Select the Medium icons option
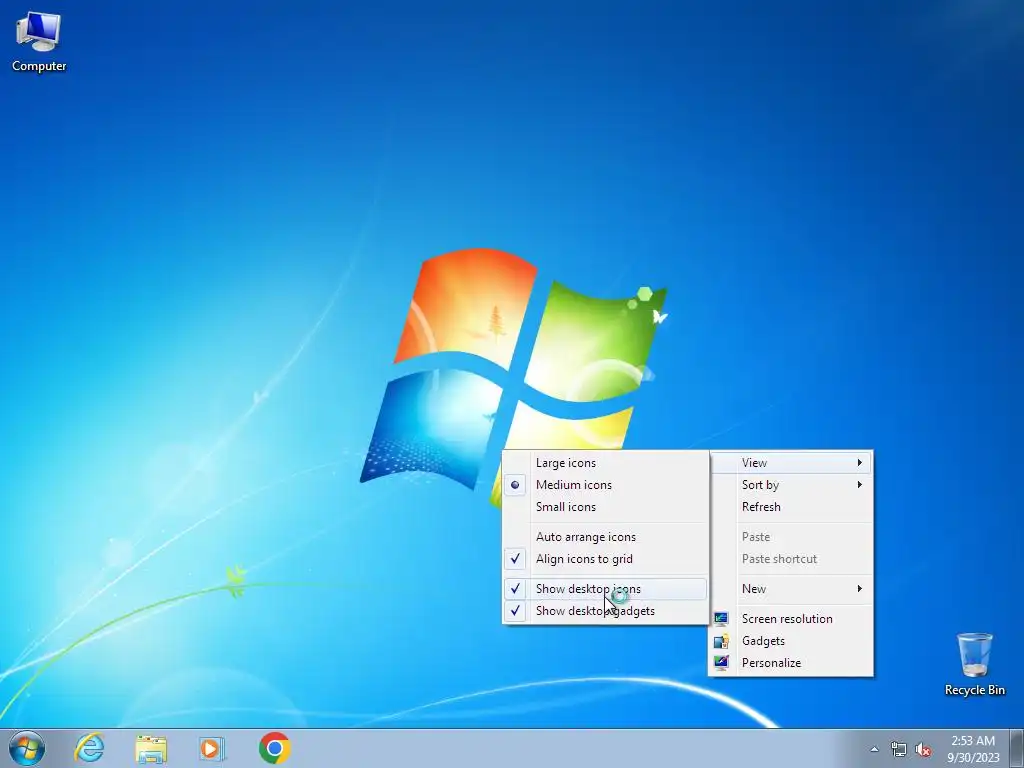Screen dimensions: 1024x768 tap(605, 485)
